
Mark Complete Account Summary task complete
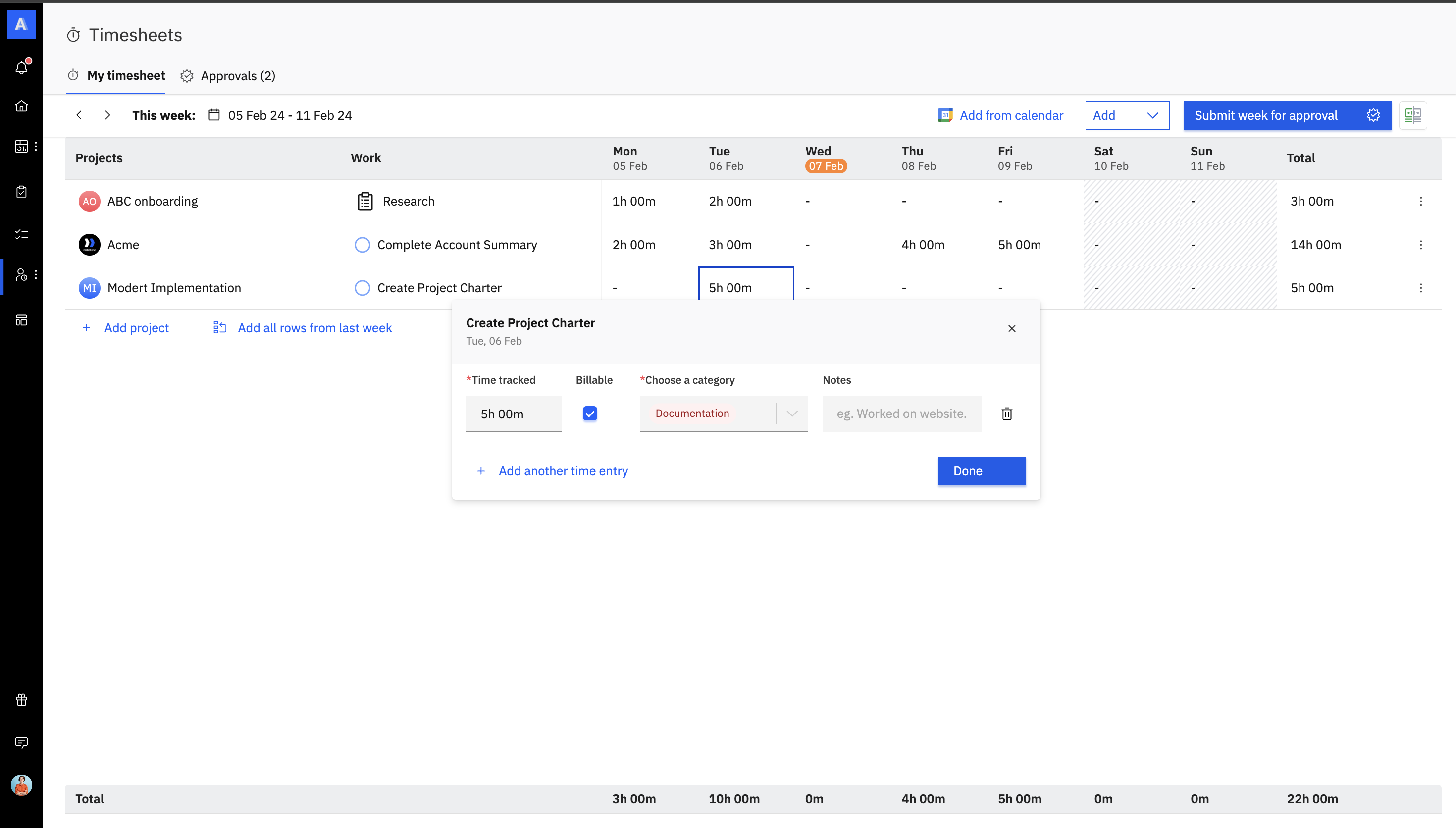point(362,245)
